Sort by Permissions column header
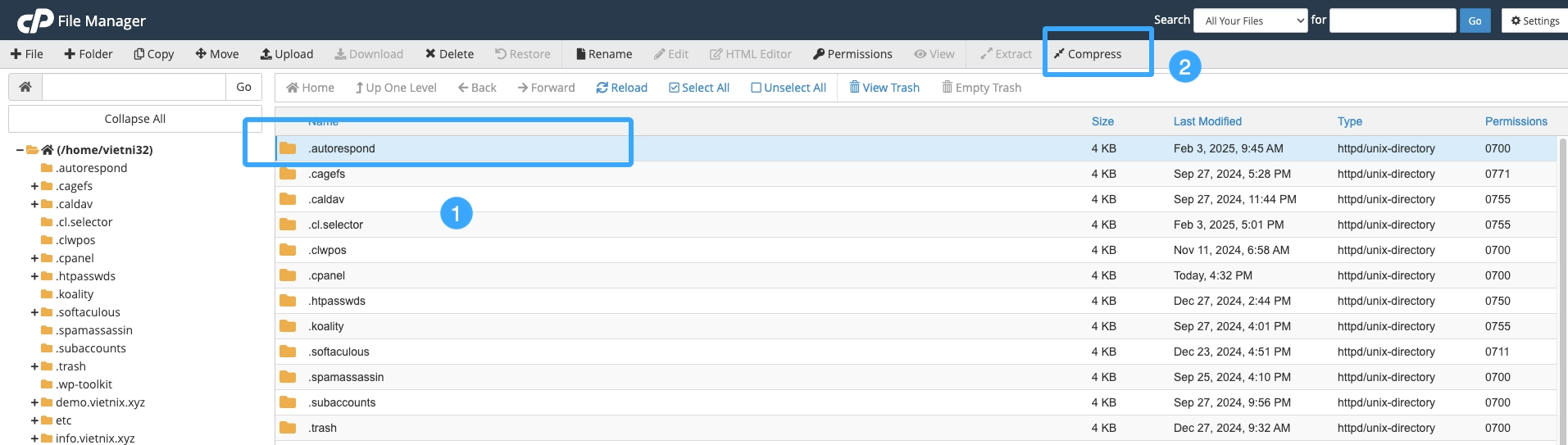This screenshot has height=445, width=1568. tap(1516, 121)
